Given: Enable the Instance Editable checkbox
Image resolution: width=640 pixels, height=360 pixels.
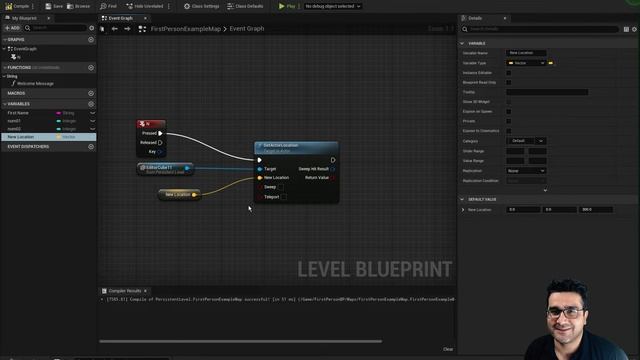Looking at the screenshot, I should pyautogui.click(x=509, y=73).
